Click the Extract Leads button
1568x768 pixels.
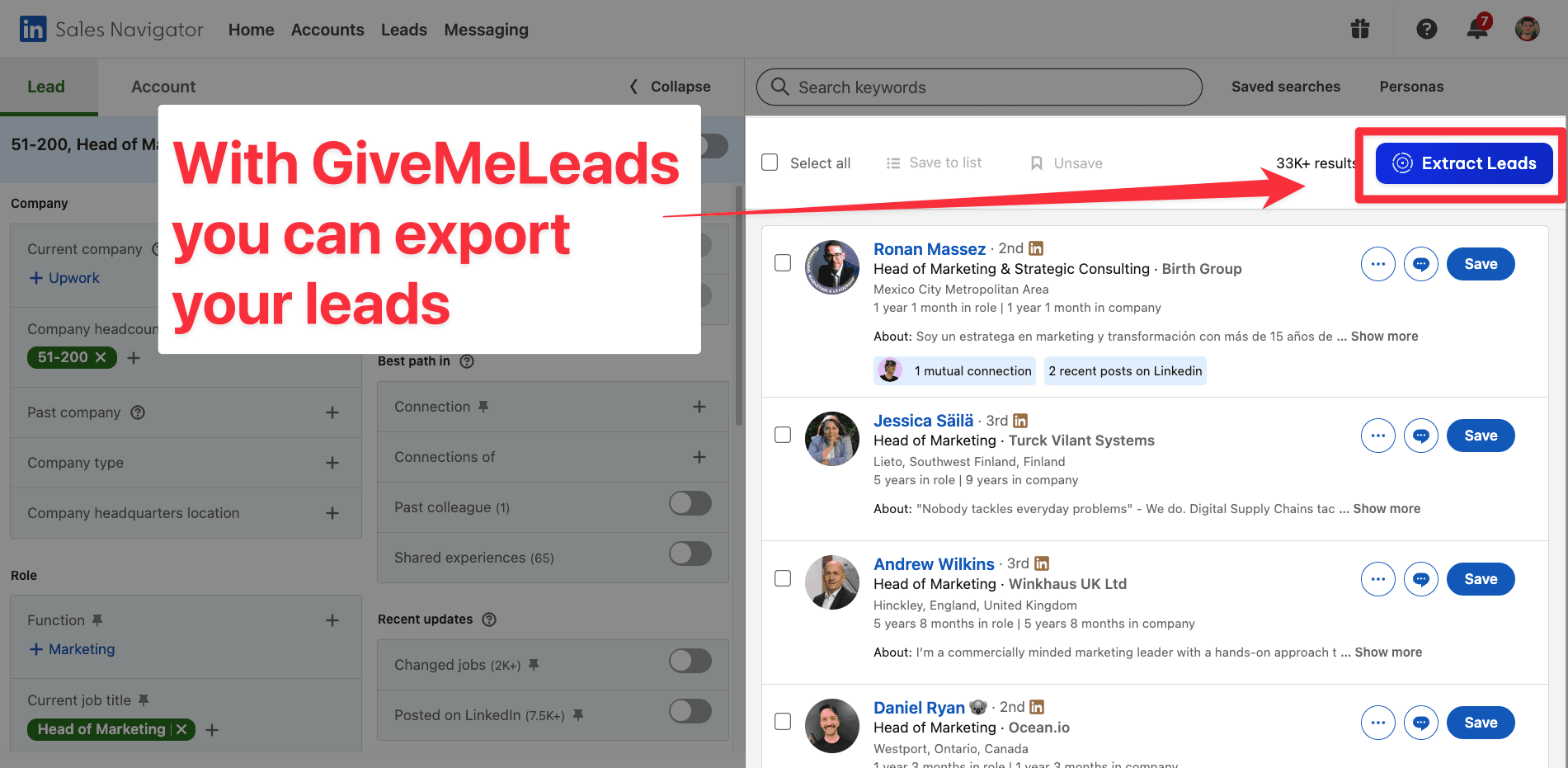pos(1463,163)
